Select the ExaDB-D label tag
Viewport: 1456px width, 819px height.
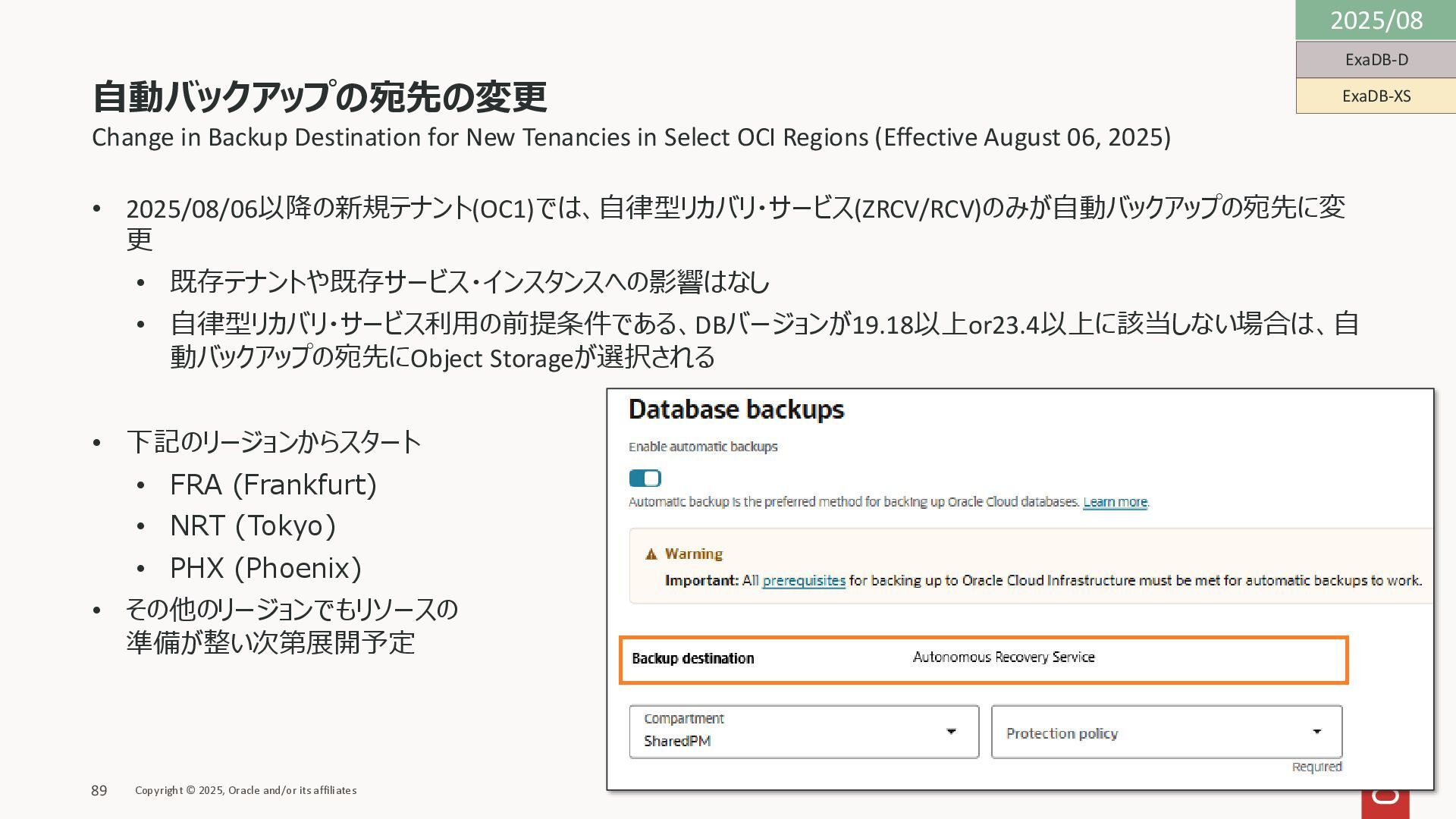pyautogui.click(x=1376, y=60)
